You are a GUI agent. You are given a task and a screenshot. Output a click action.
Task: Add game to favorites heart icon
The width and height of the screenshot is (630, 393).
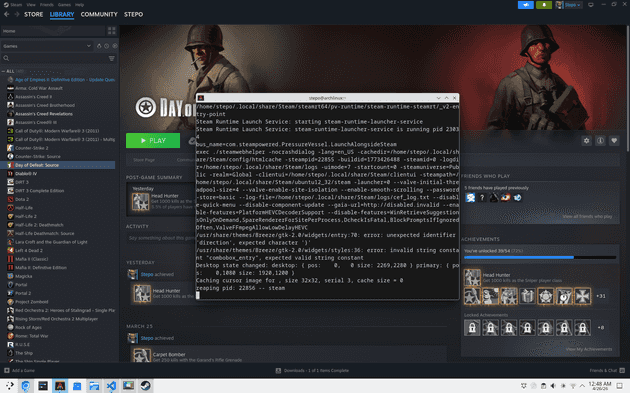(x=614, y=141)
